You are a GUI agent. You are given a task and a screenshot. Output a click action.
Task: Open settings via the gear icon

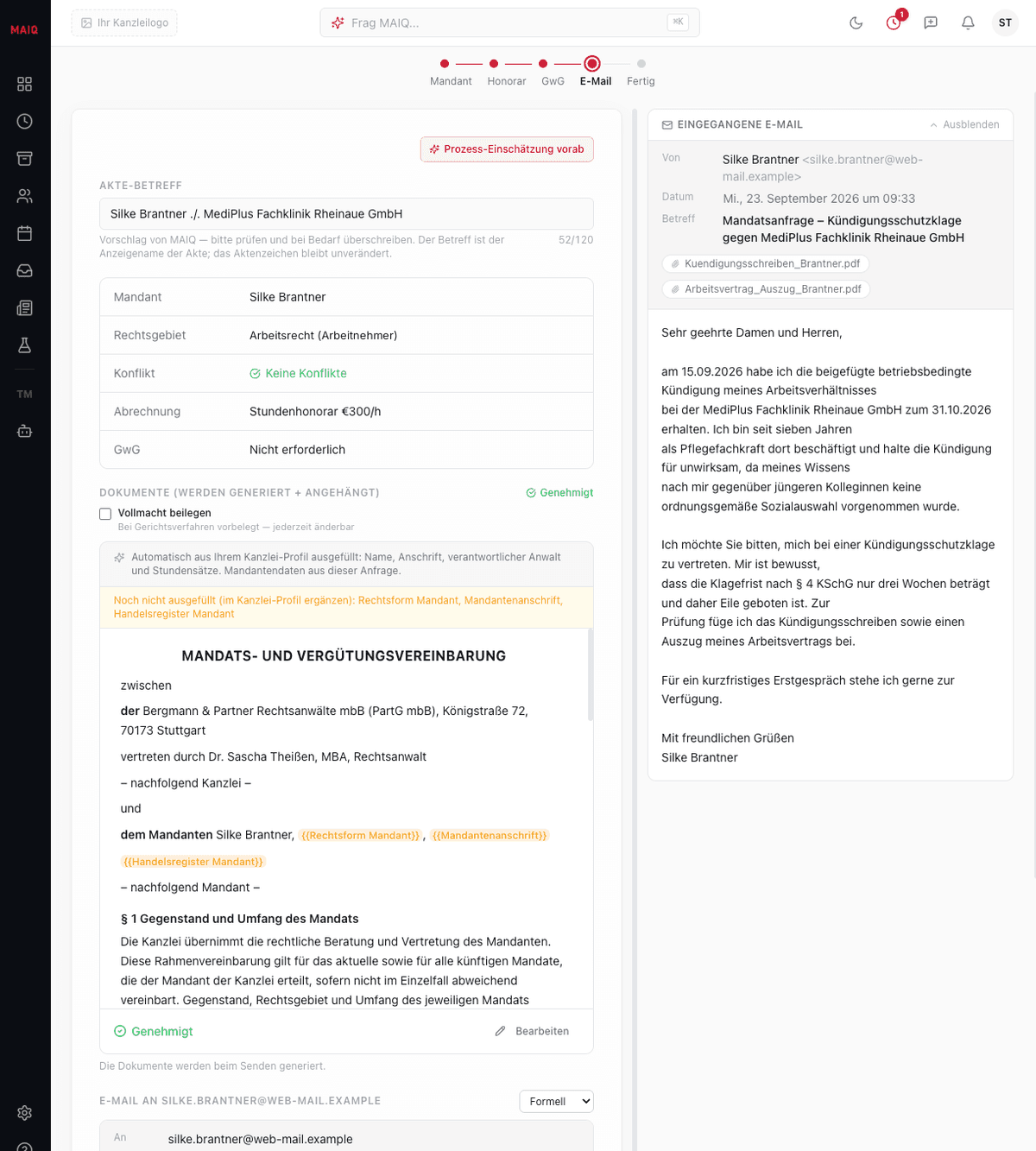(24, 1113)
